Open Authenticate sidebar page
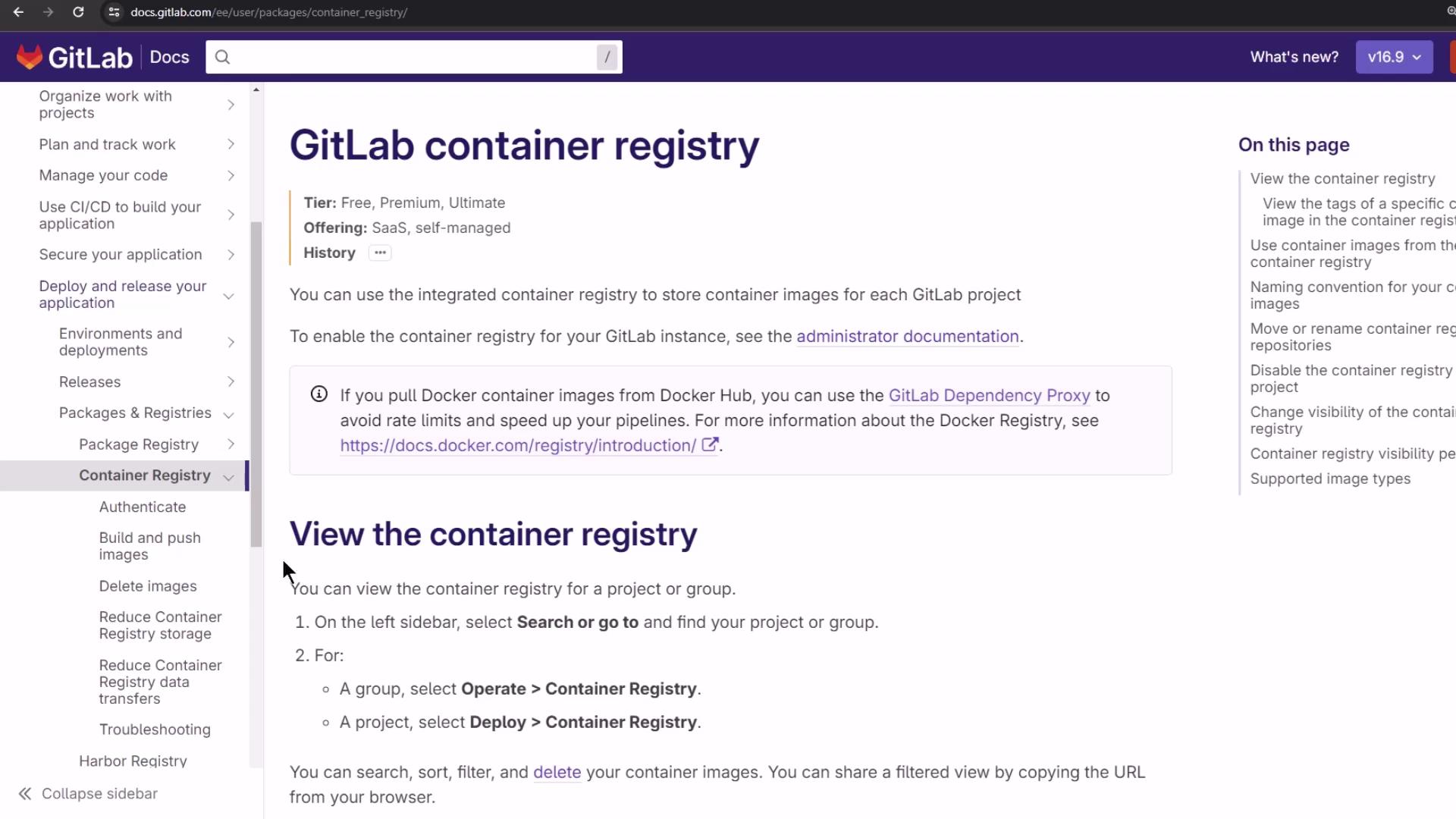The width and height of the screenshot is (1456, 819). coord(143,507)
